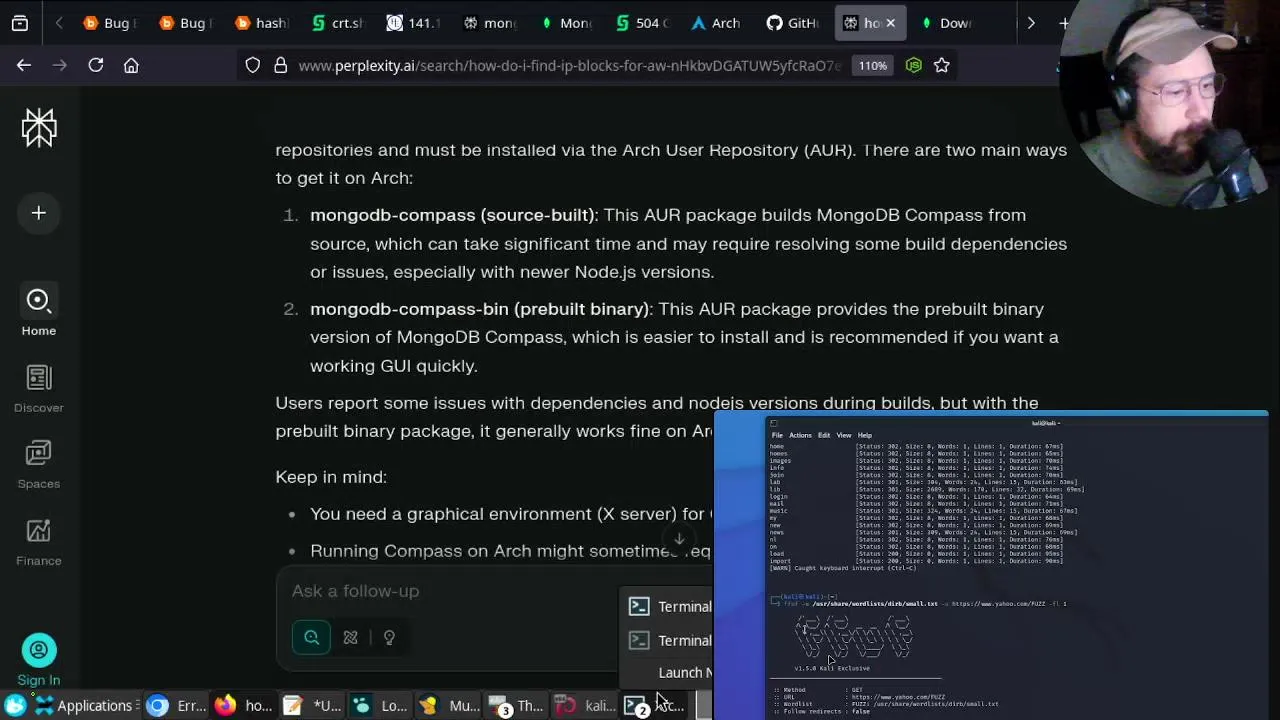
Task: Click the Sign In account icon
Action: [x=39, y=660]
